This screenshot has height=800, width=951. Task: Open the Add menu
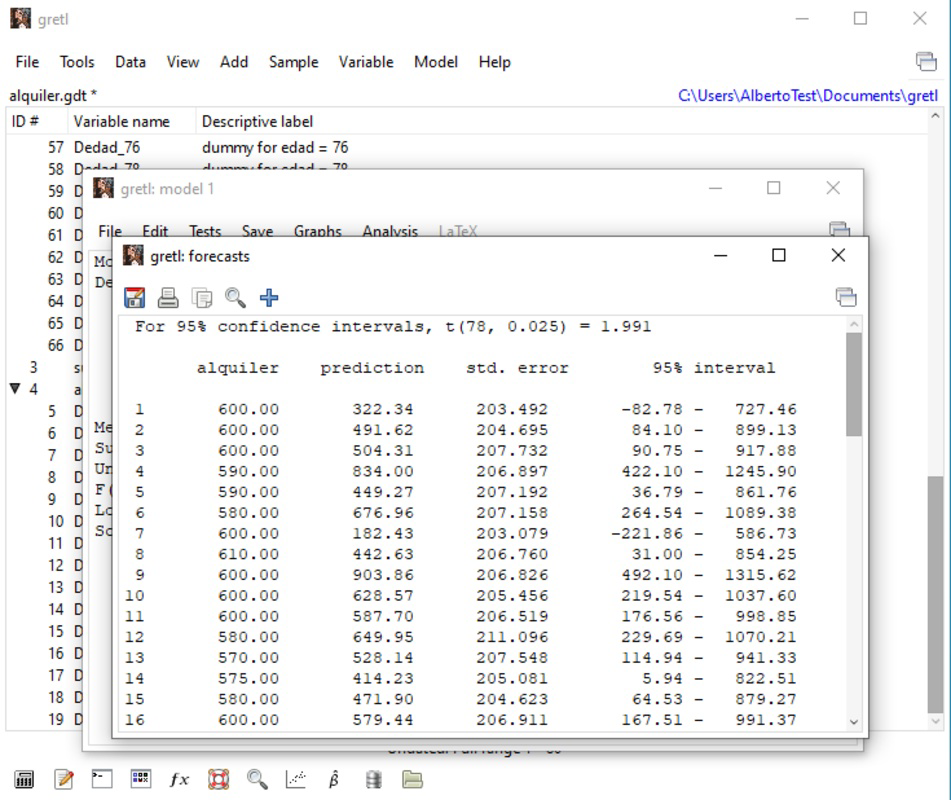pos(234,62)
